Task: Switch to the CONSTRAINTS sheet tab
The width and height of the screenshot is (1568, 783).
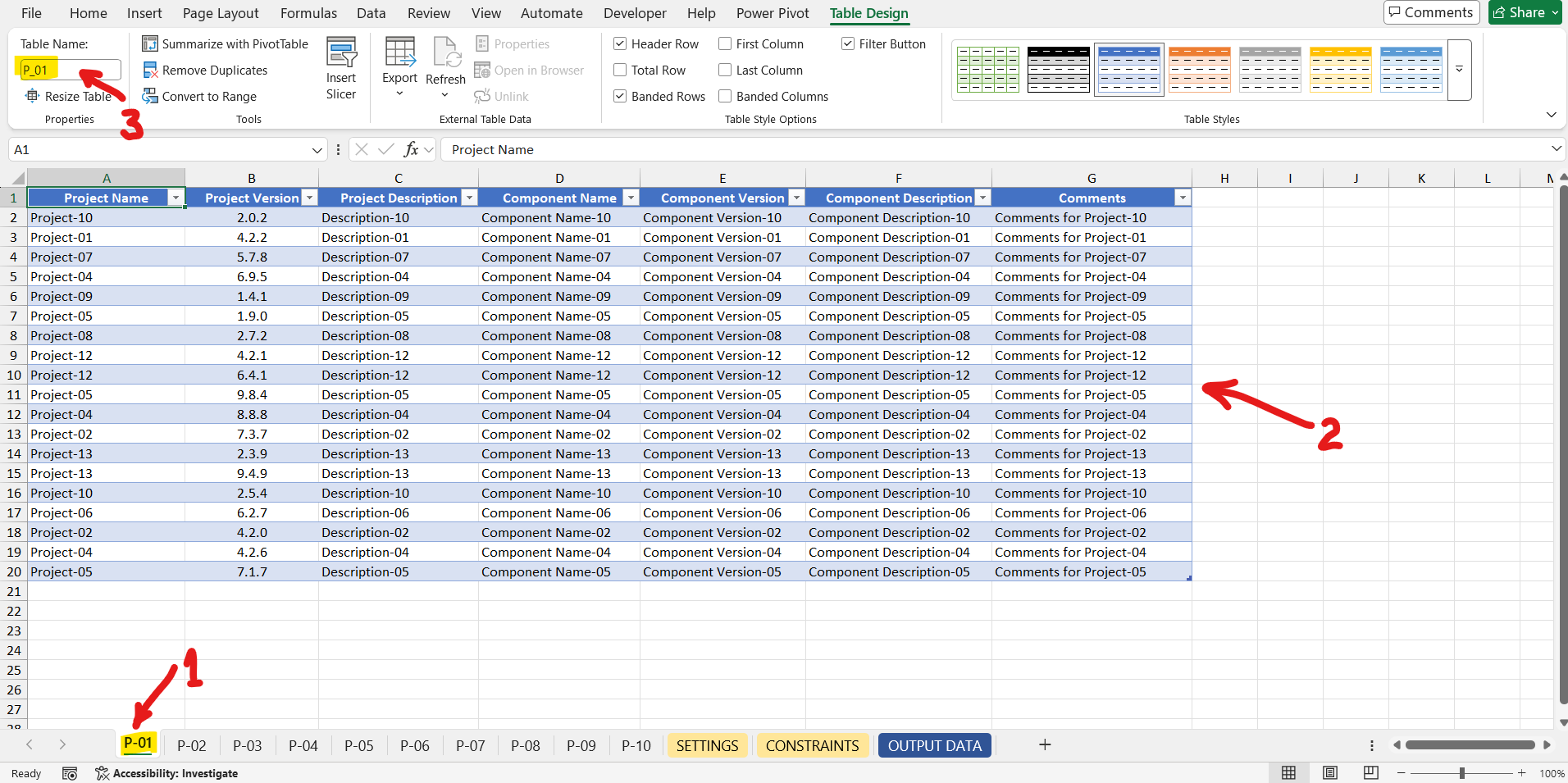Action: [812, 745]
